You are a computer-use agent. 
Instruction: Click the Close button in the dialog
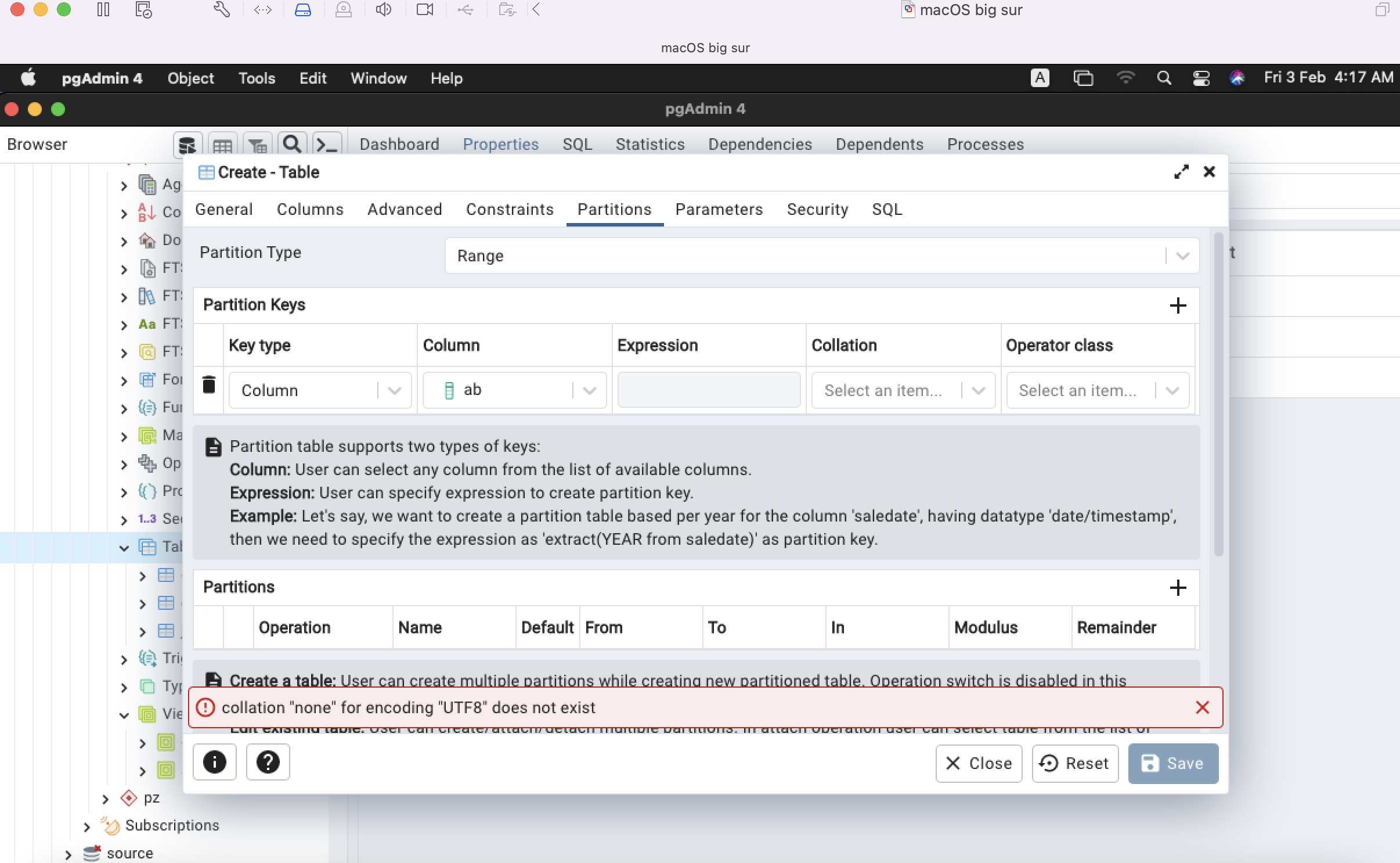pos(978,763)
